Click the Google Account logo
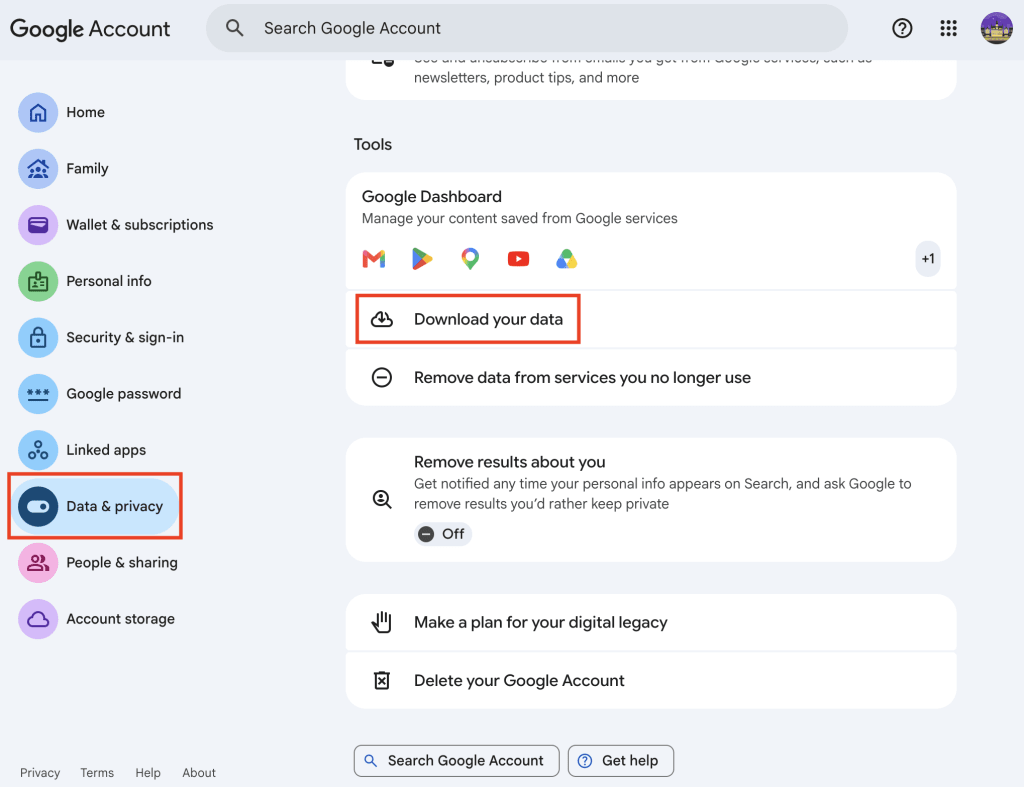Viewport: 1024px width, 787px height. (x=90, y=29)
